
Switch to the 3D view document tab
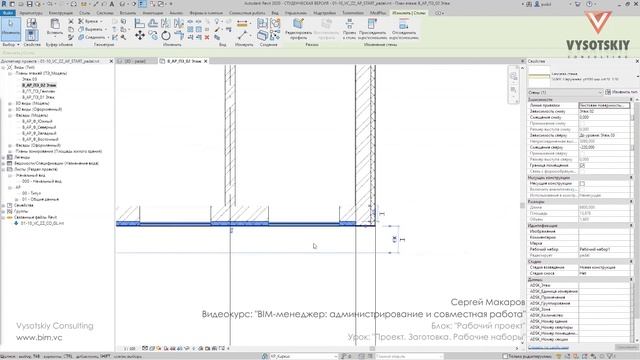point(136,61)
